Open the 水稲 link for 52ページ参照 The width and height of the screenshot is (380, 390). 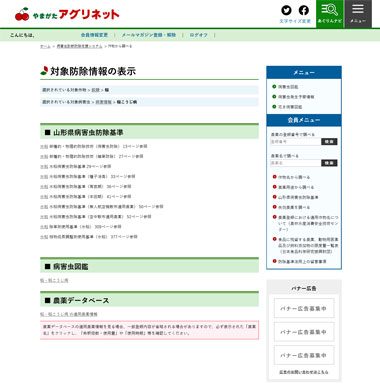pos(44,217)
